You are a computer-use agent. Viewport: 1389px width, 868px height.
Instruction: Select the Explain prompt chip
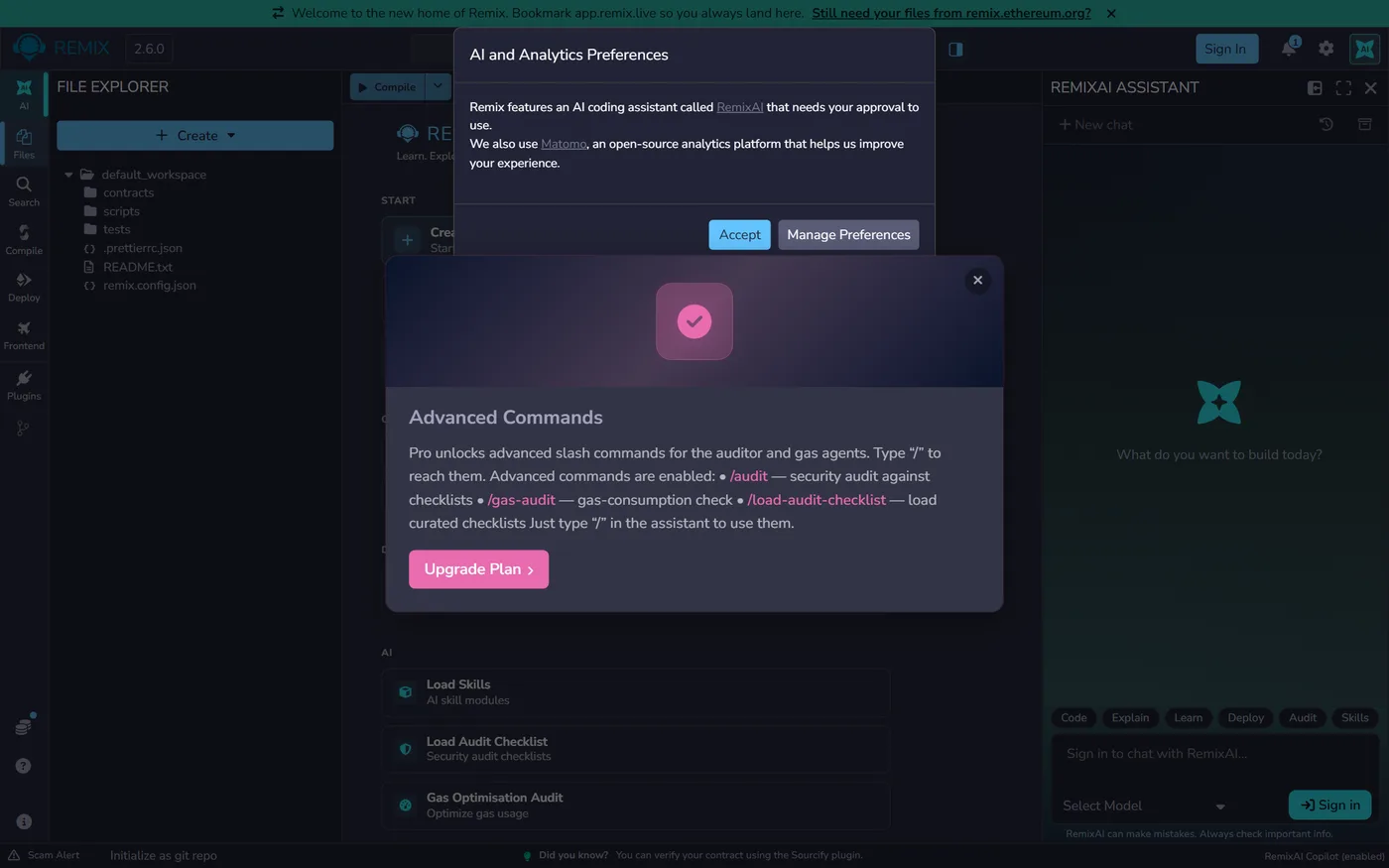click(x=1130, y=717)
